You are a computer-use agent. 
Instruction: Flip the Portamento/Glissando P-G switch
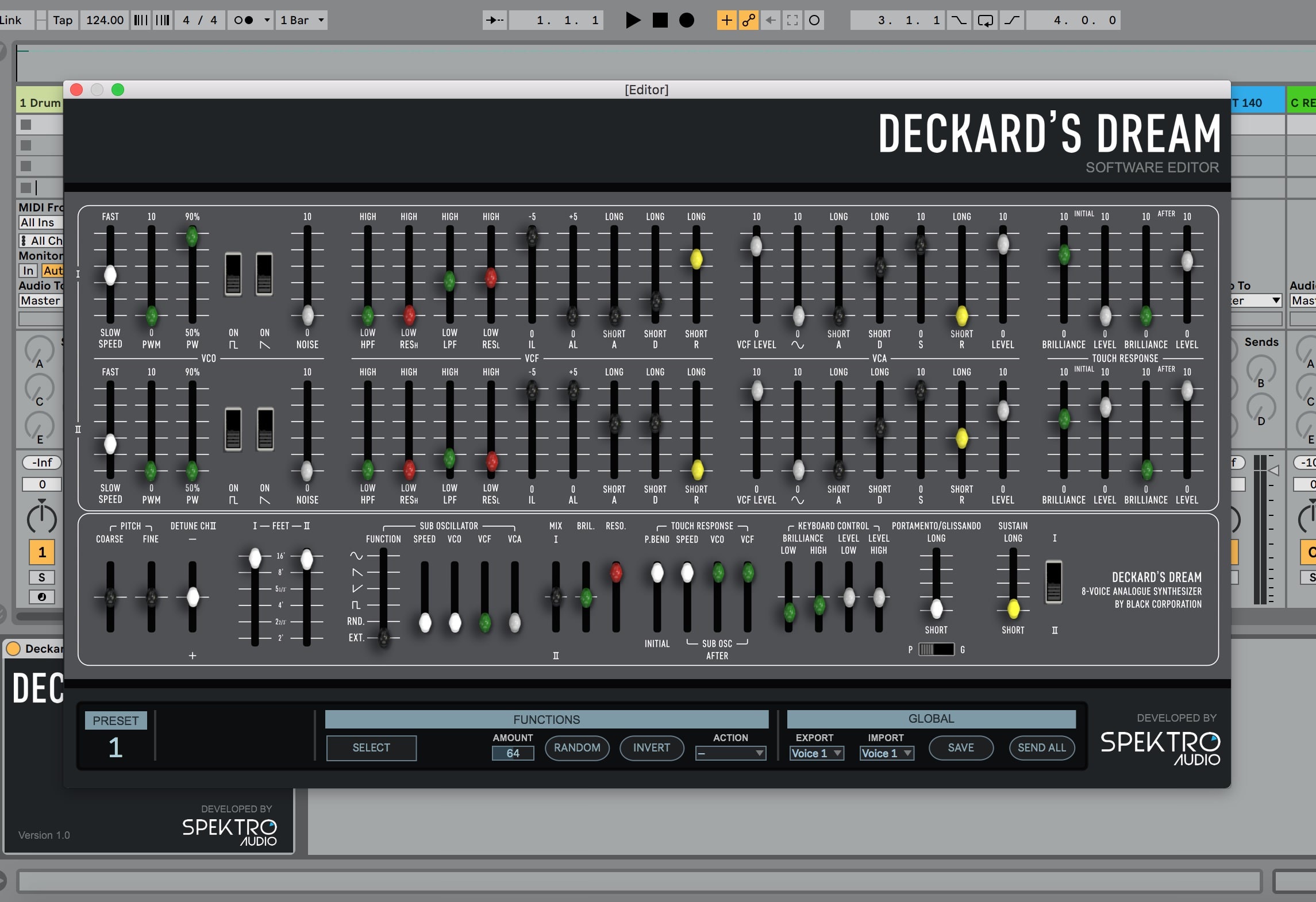pyautogui.click(x=936, y=650)
